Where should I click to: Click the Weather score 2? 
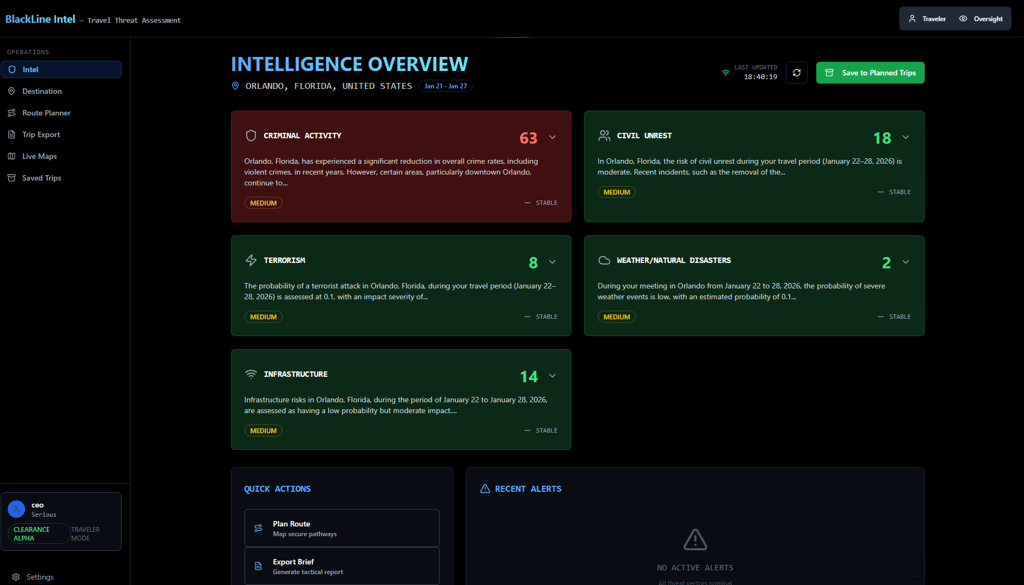coord(886,262)
